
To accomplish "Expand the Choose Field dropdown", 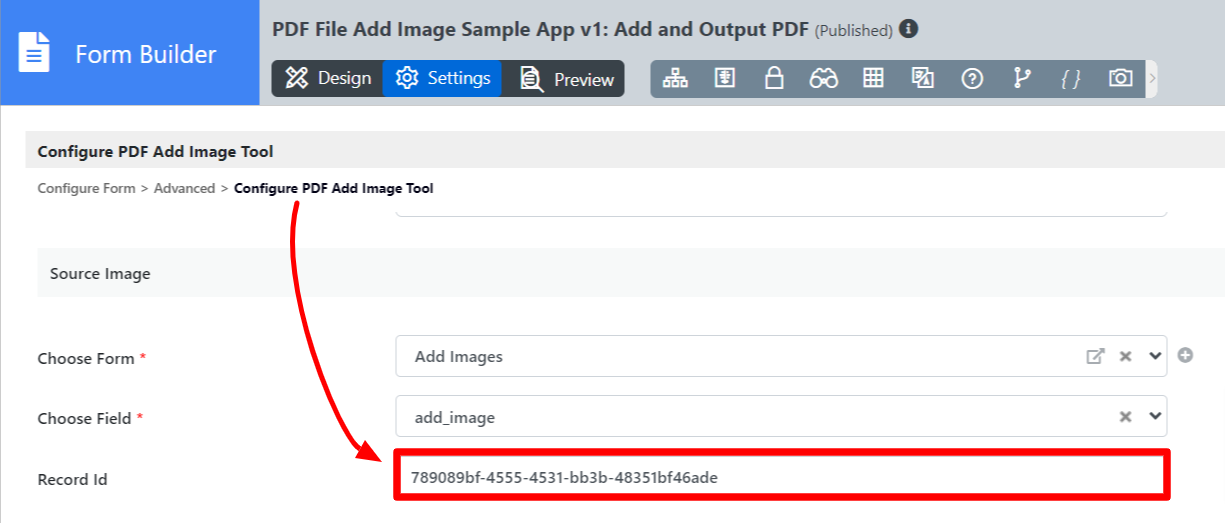I will (x=1155, y=417).
